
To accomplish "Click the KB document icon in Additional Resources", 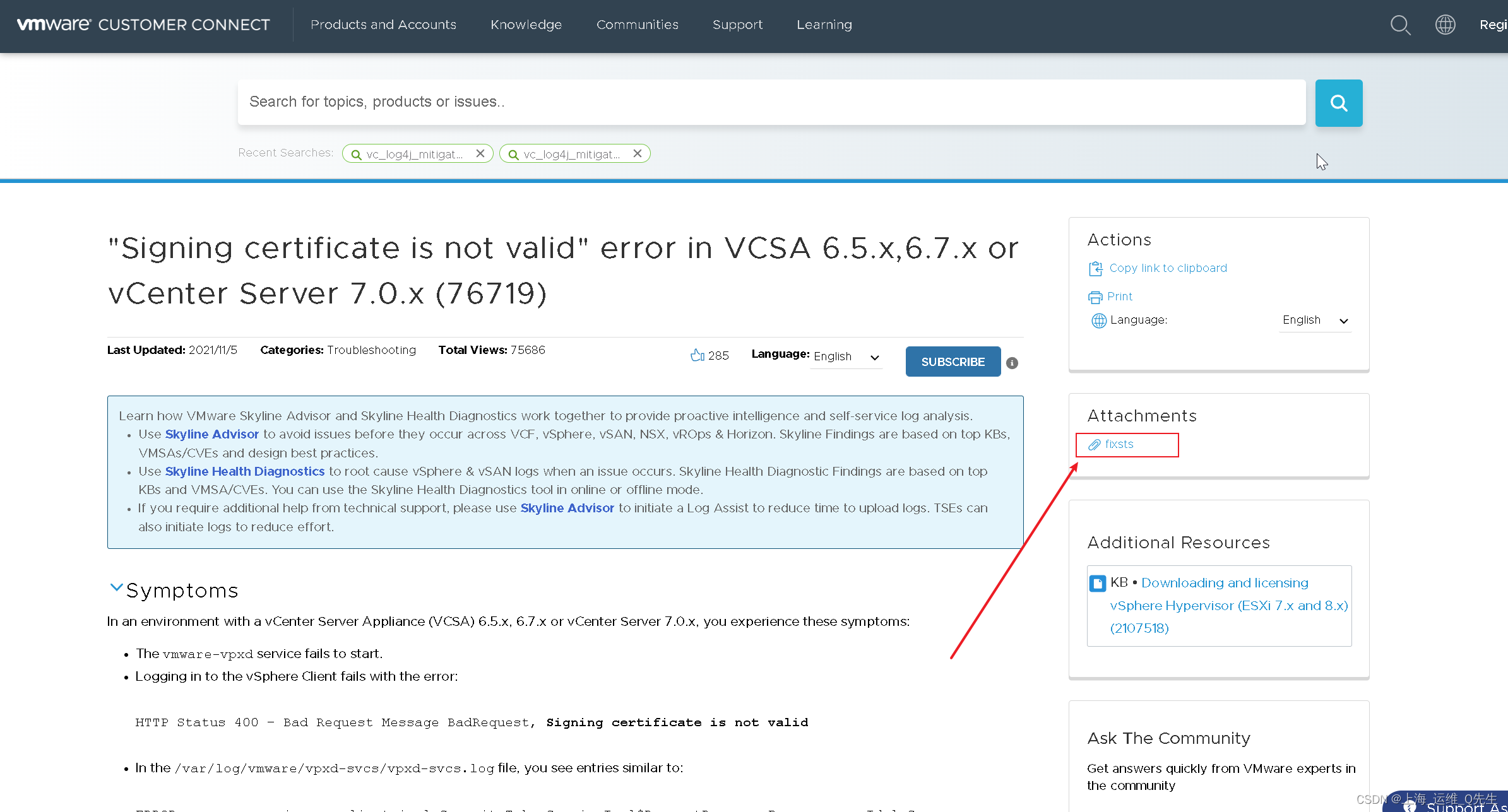I will [1098, 583].
